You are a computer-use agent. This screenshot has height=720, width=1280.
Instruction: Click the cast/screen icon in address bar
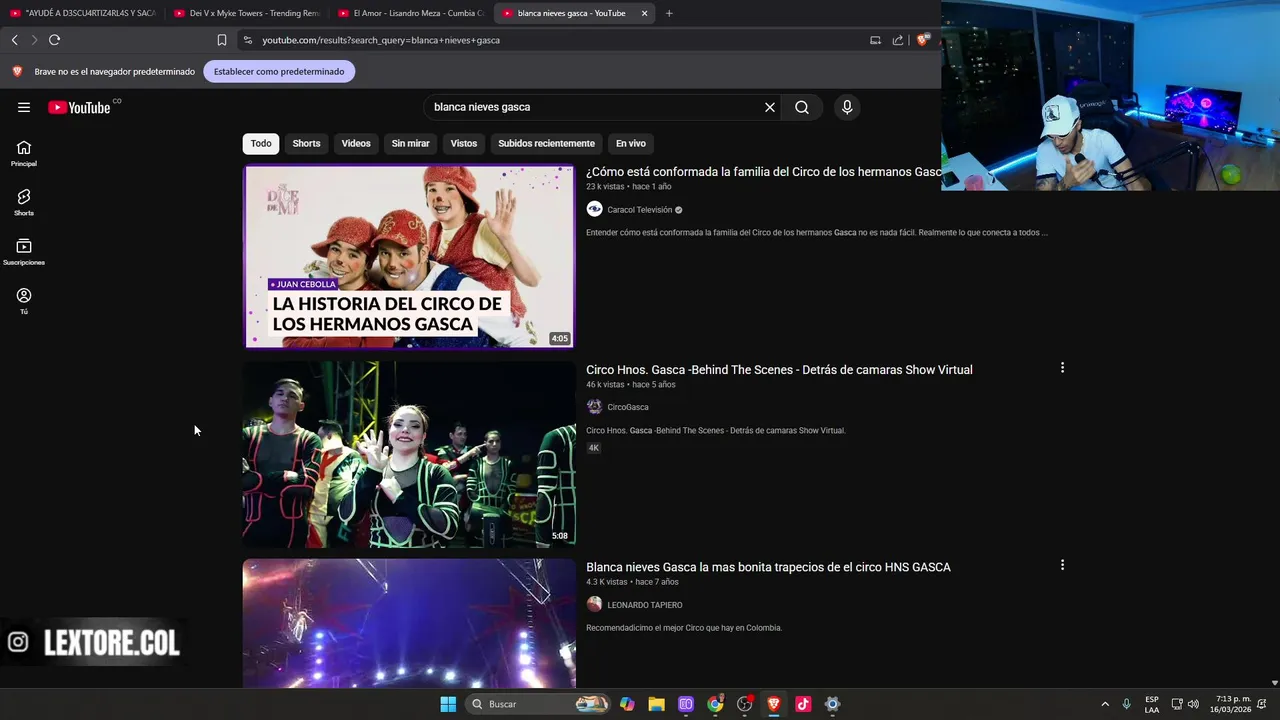(x=875, y=40)
